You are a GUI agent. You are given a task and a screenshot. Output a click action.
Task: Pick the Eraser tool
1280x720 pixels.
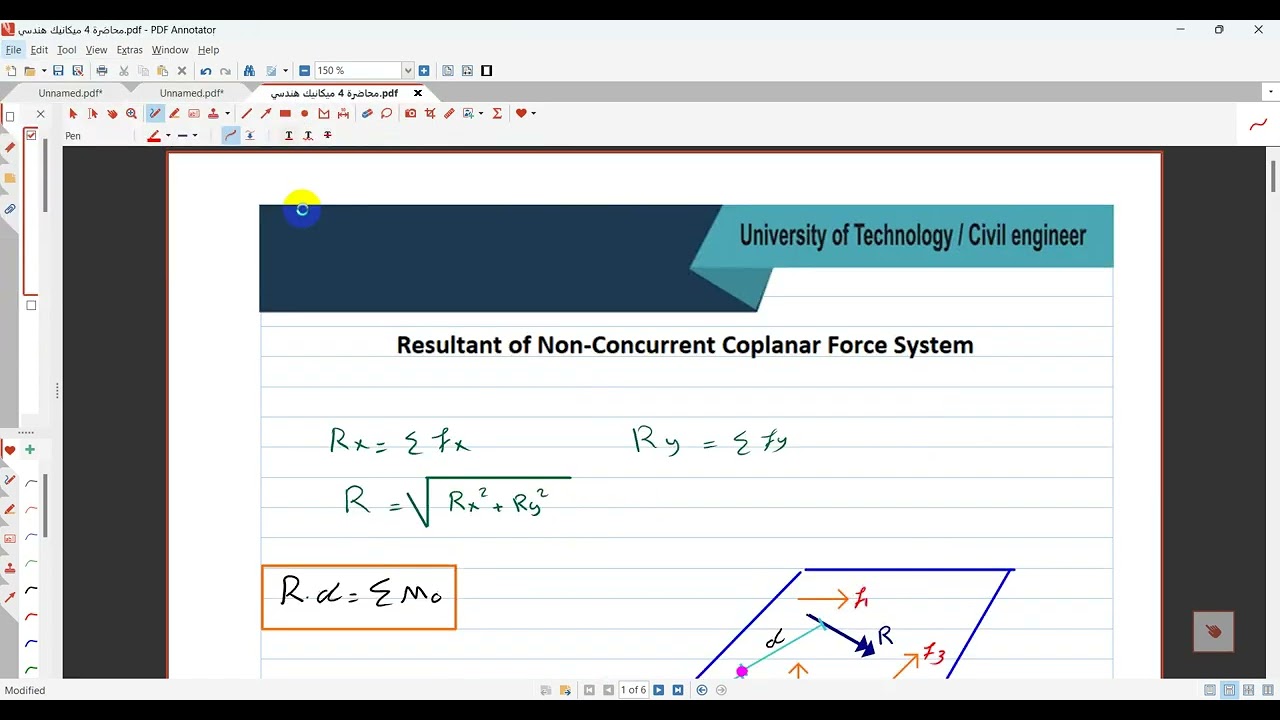click(x=367, y=114)
